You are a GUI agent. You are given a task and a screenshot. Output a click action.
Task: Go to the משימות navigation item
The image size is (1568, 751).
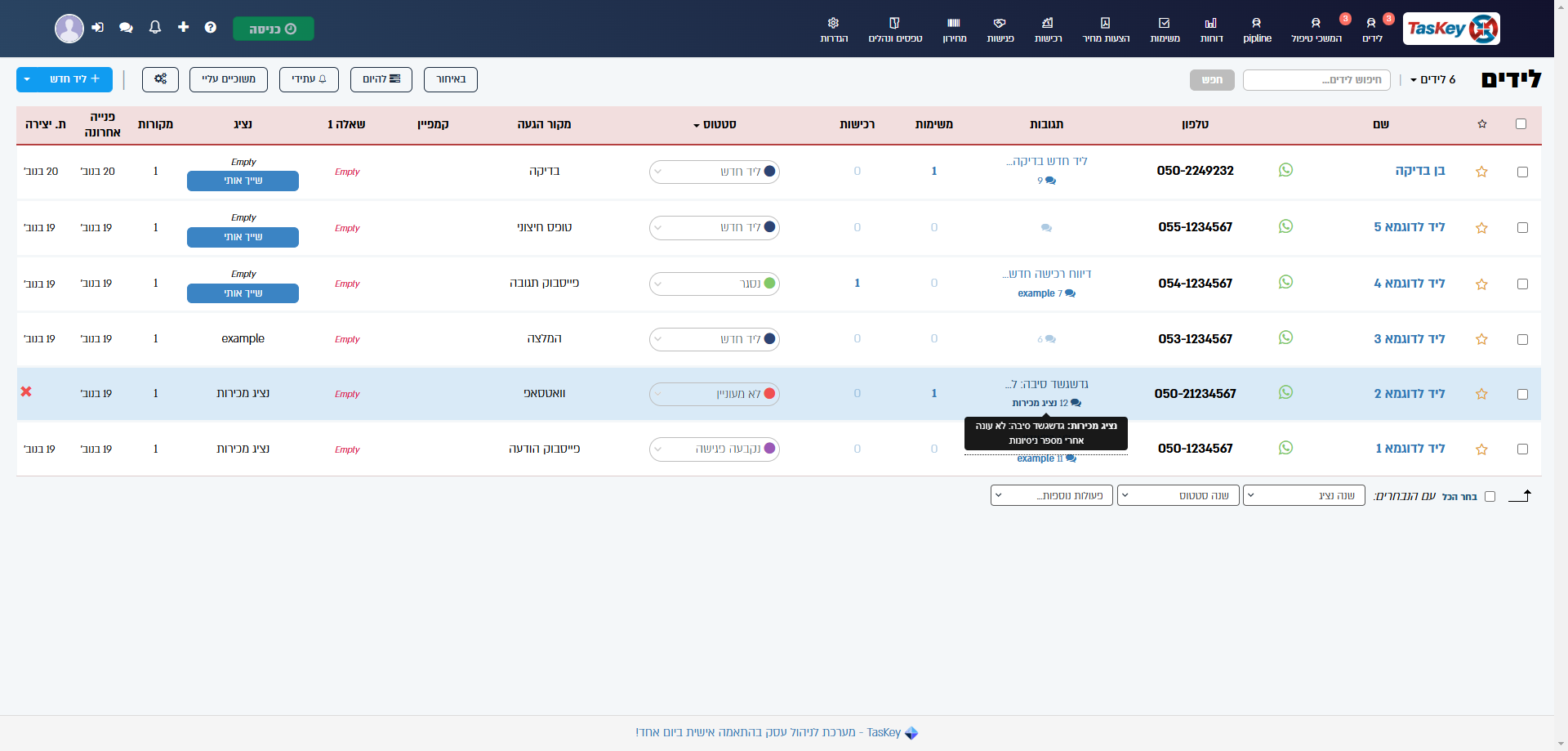1165,29
